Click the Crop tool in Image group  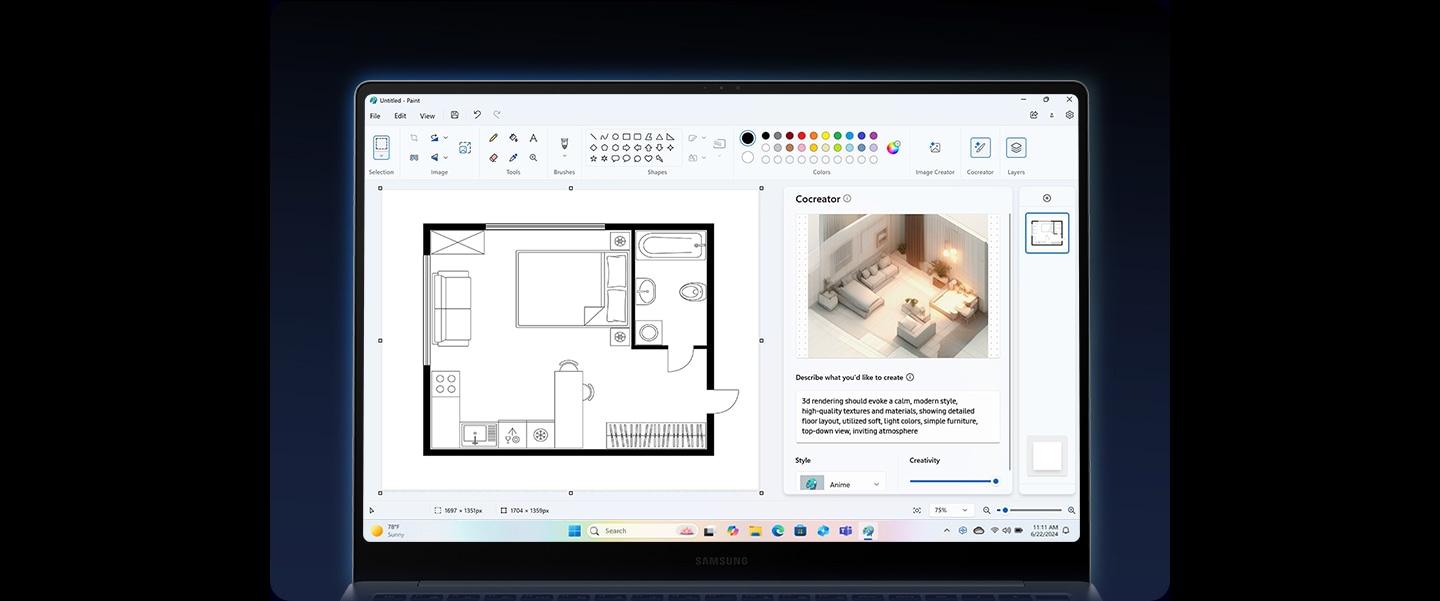(x=414, y=137)
